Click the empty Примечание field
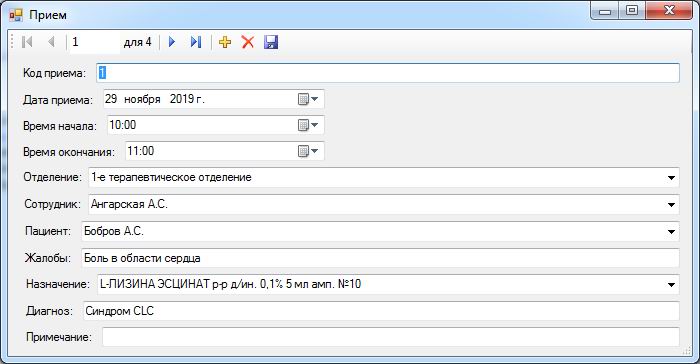 click(391, 337)
